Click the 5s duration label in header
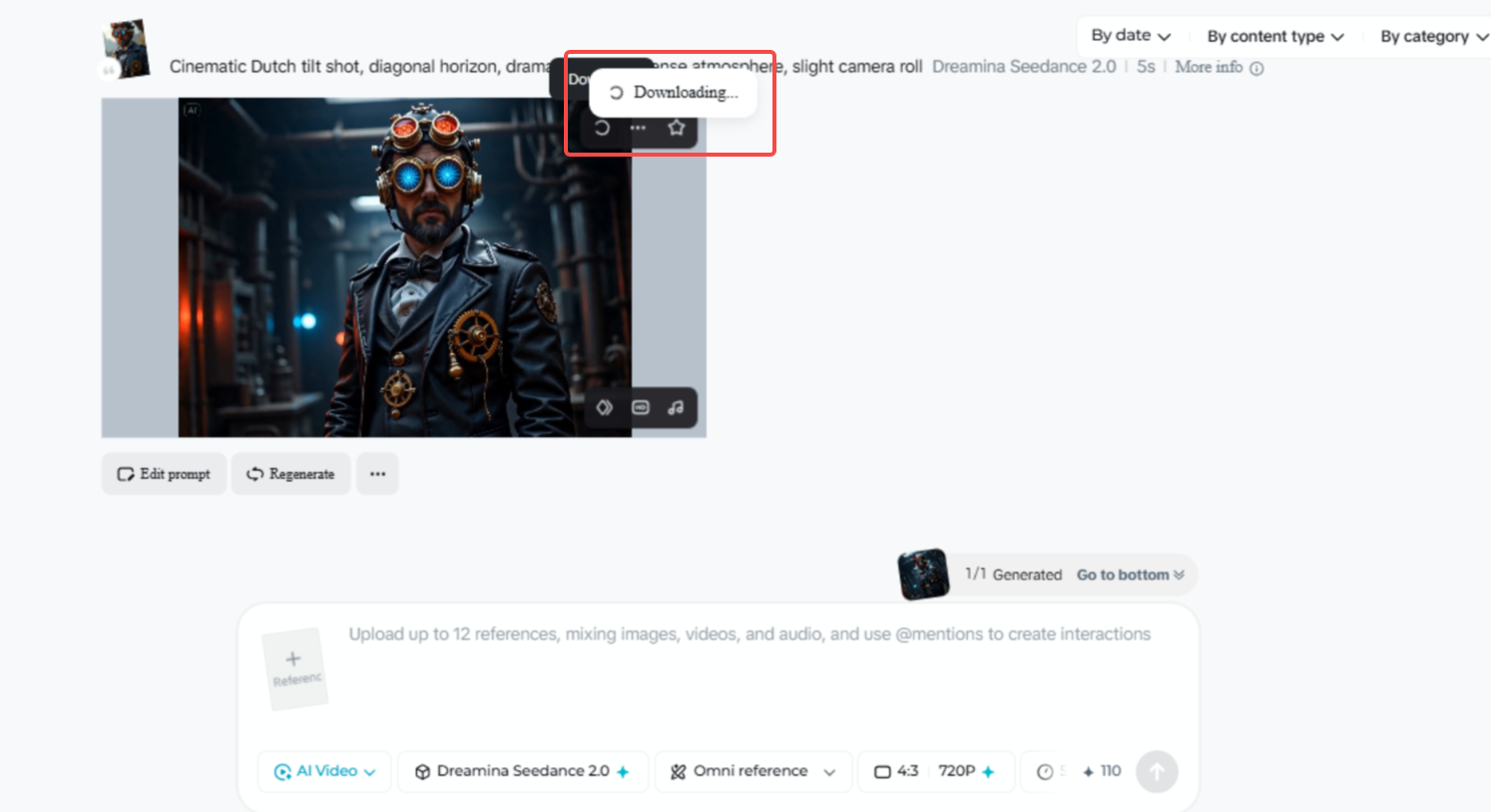The image size is (1491, 812). point(1146,67)
